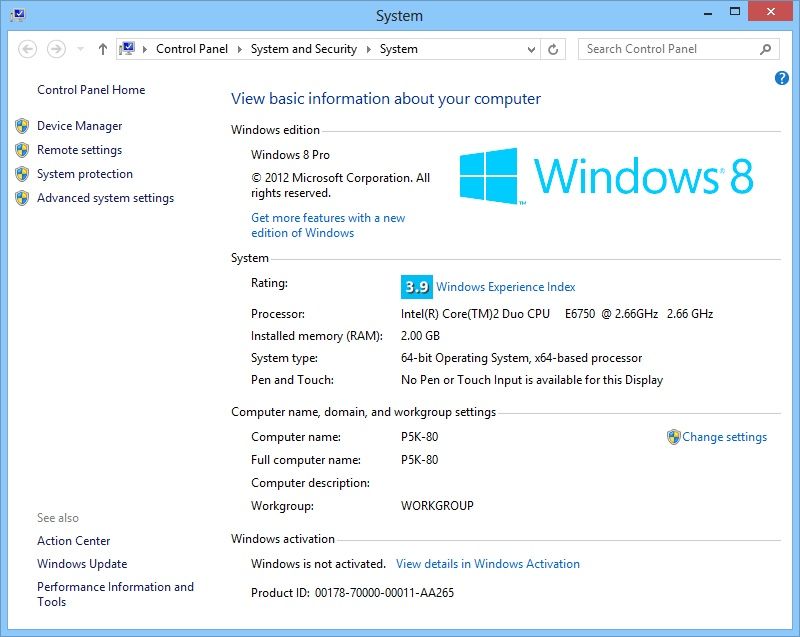Image resolution: width=800 pixels, height=637 pixels.
Task: Click 'No Pen or Touch Input' text
Action: 532,380
